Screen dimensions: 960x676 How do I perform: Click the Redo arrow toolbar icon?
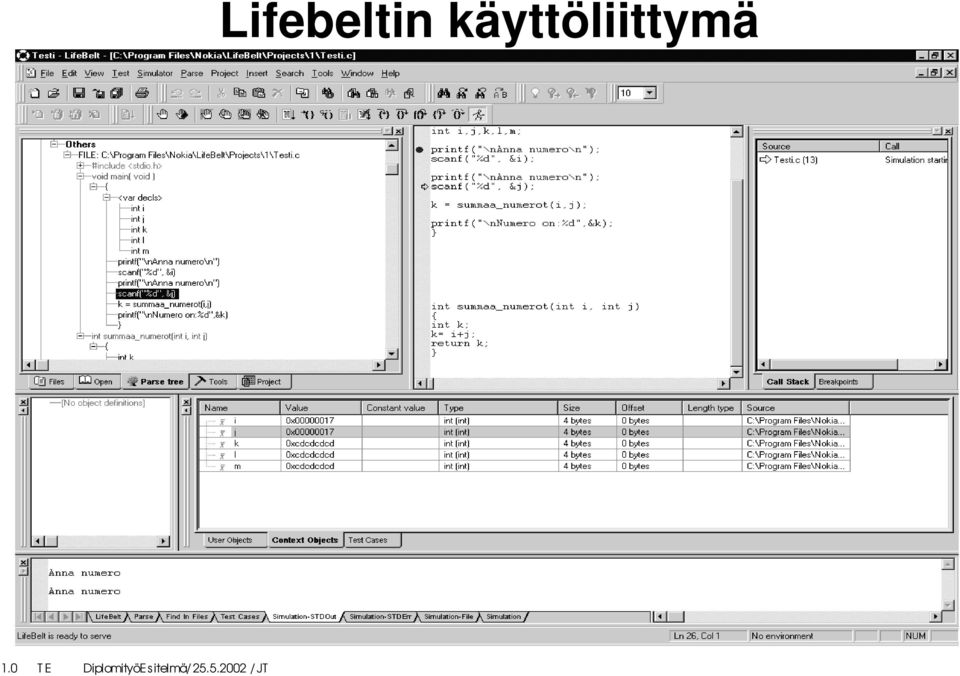pyautogui.click(x=195, y=93)
